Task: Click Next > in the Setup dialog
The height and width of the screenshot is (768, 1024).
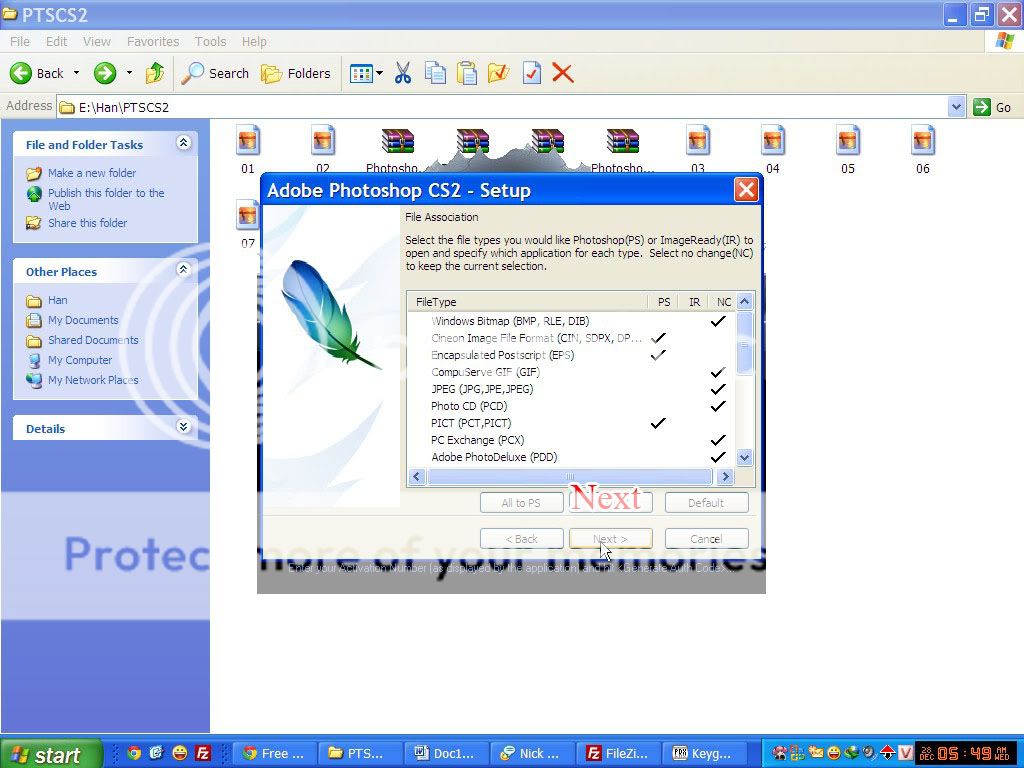Action: click(611, 539)
